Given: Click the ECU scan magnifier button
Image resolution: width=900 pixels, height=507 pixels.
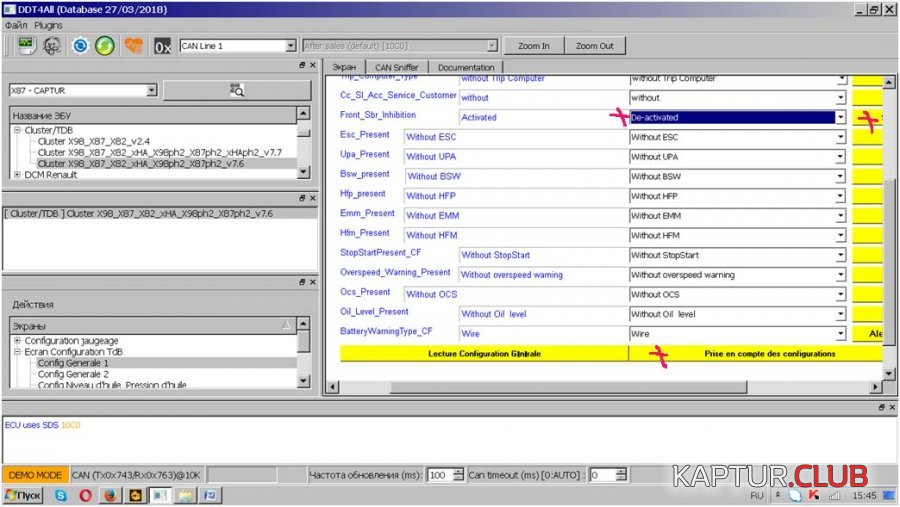Looking at the screenshot, I should tap(236, 90).
